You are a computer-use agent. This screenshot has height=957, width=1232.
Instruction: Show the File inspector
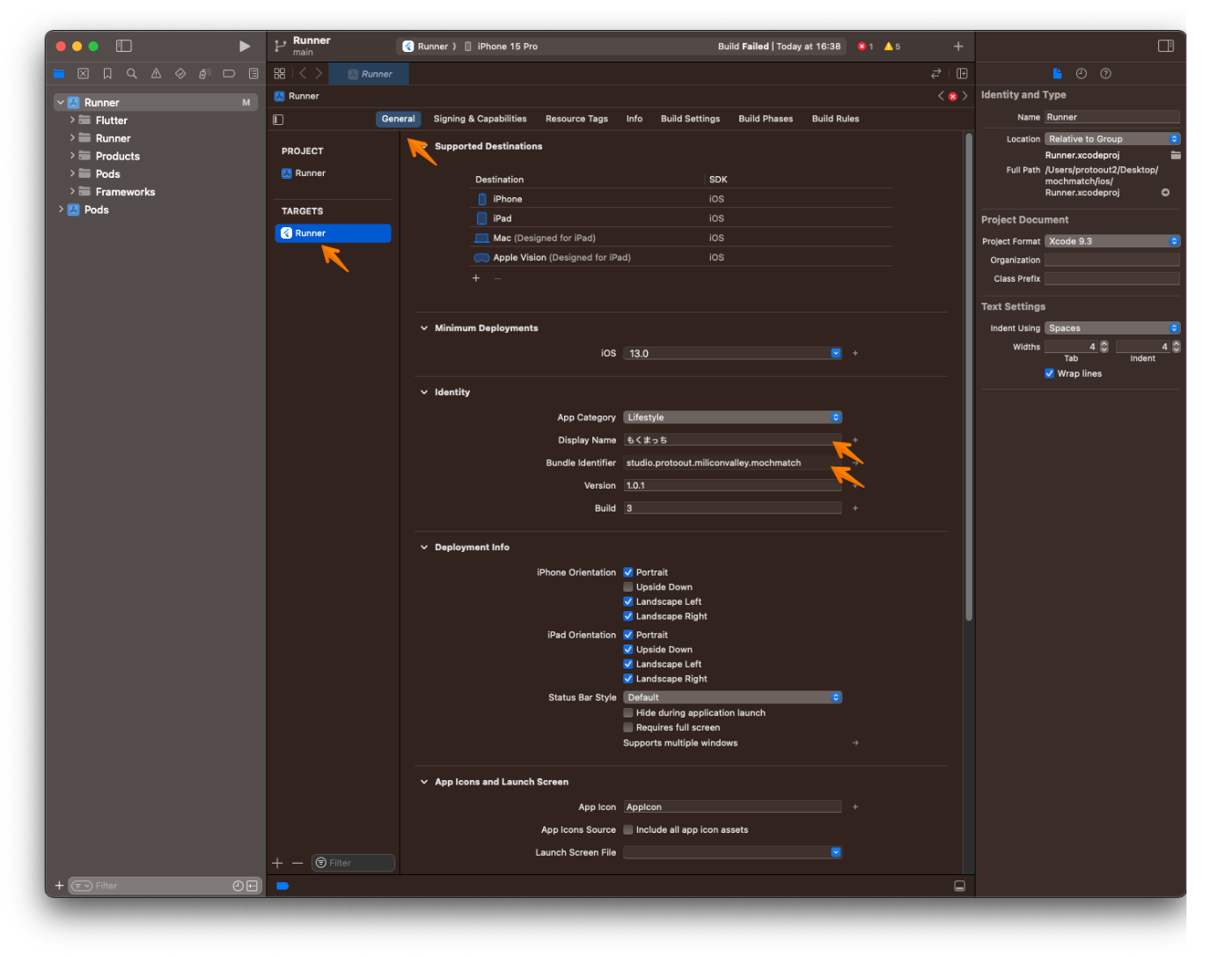point(1057,74)
